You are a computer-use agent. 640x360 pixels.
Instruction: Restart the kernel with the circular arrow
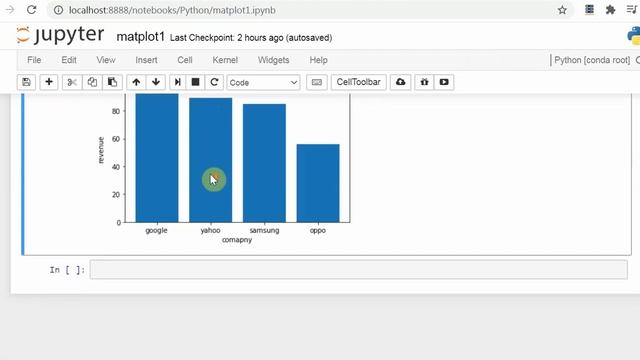[x=214, y=82]
